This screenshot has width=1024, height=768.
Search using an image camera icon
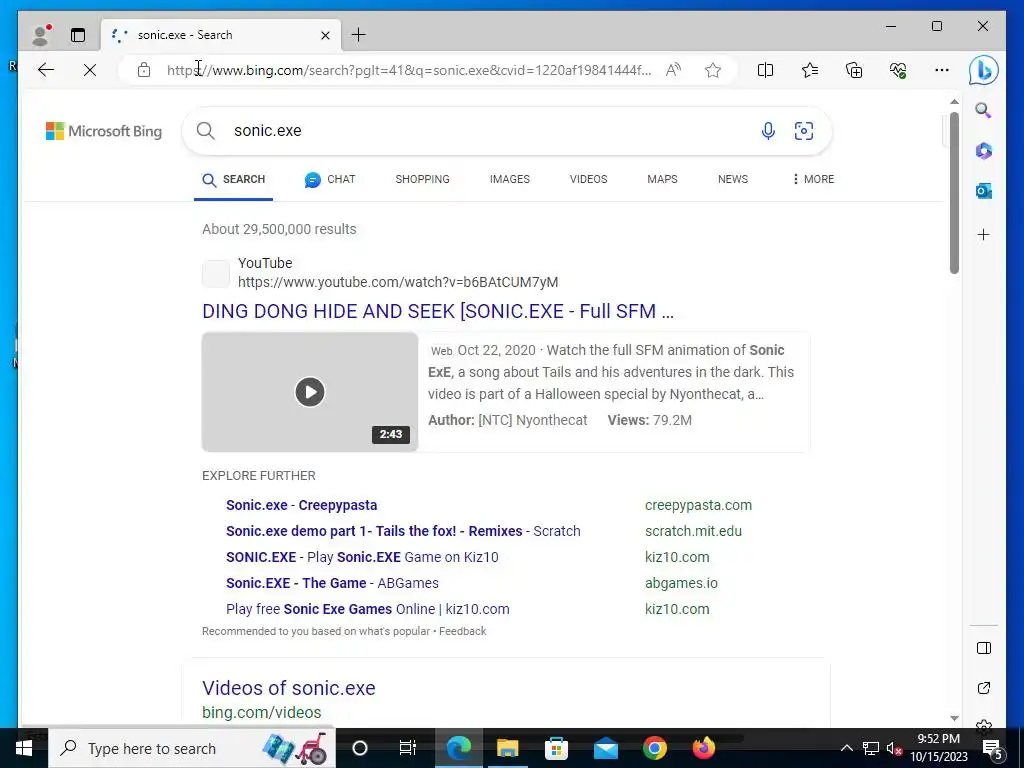[x=804, y=131]
